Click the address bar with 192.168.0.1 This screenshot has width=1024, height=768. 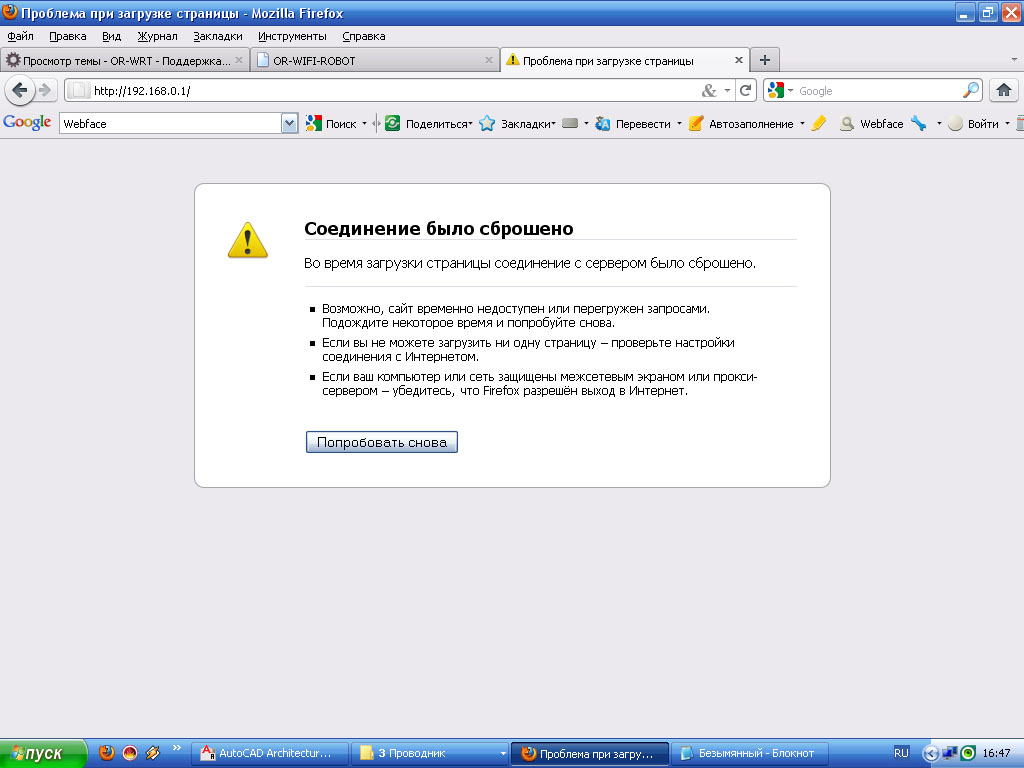pos(390,90)
